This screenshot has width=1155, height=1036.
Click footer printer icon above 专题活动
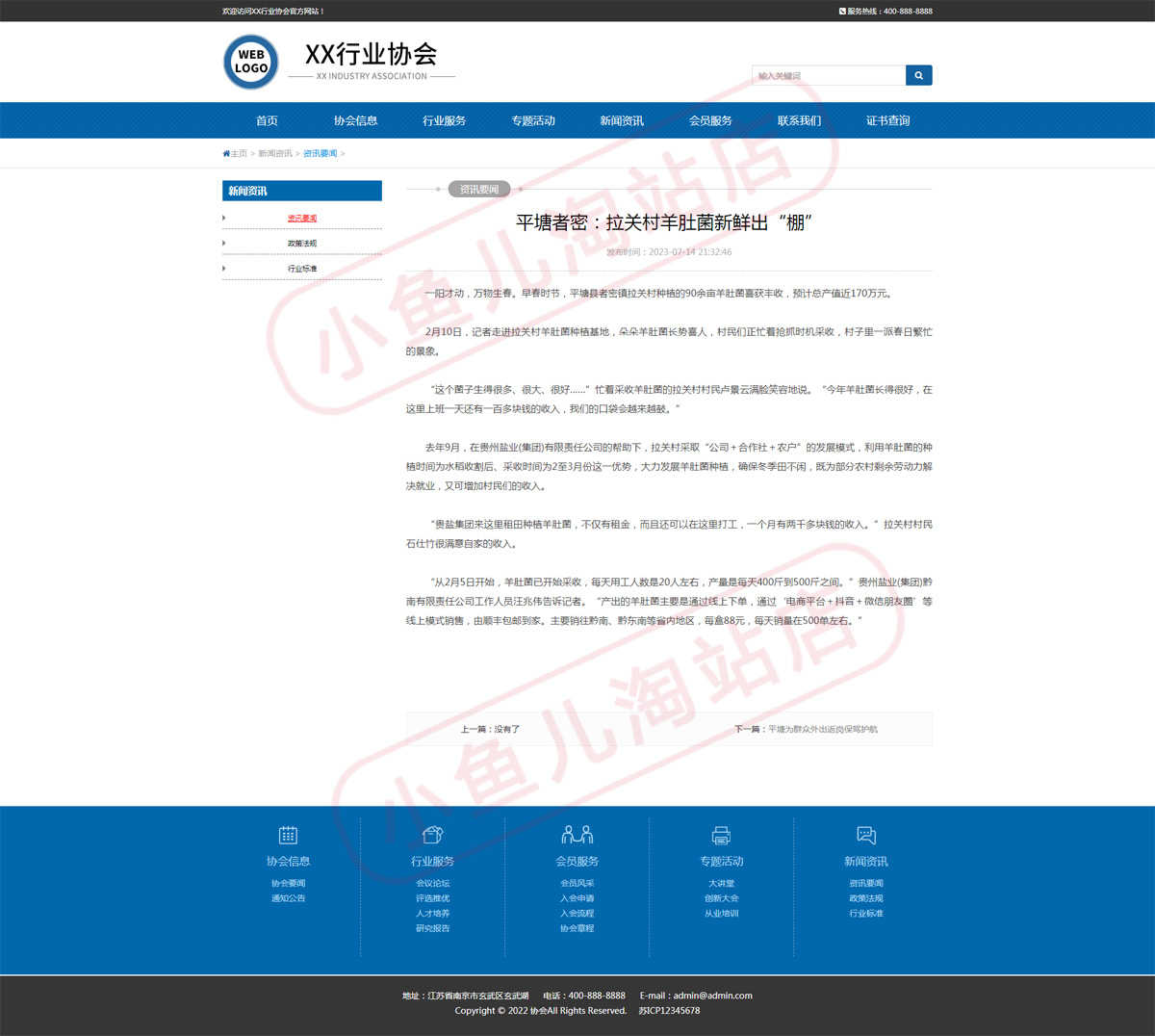(x=721, y=835)
